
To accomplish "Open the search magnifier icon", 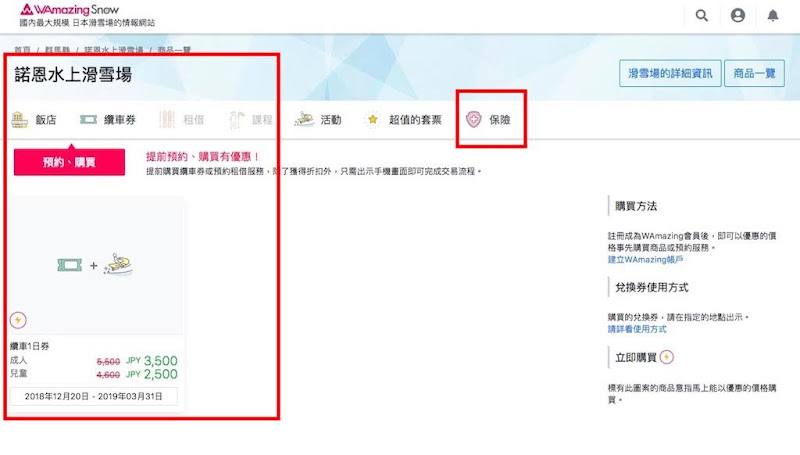I will pyautogui.click(x=702, y=16).
